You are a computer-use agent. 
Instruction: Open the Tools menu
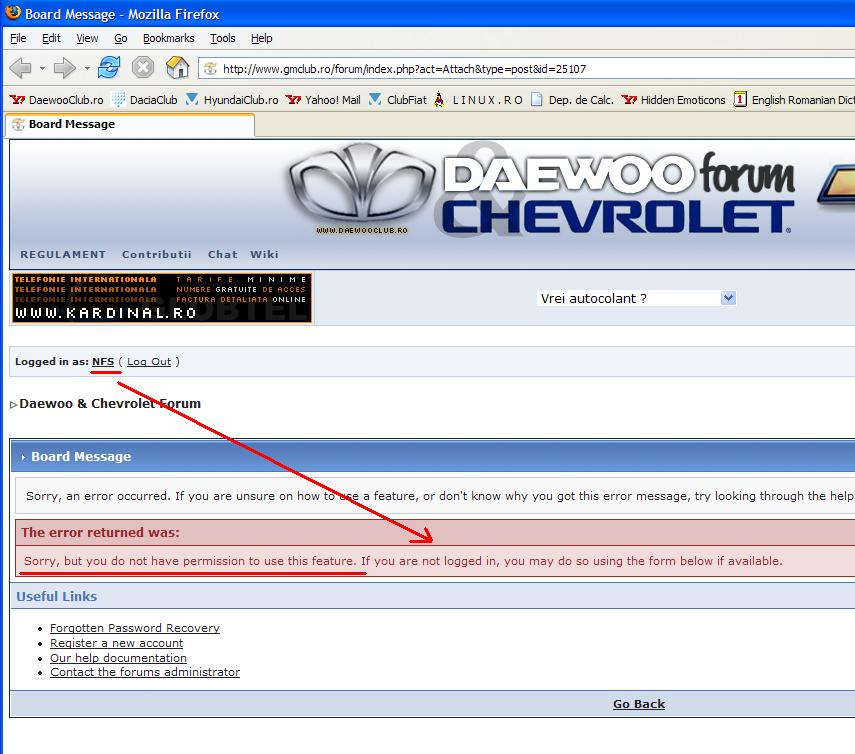222,38
